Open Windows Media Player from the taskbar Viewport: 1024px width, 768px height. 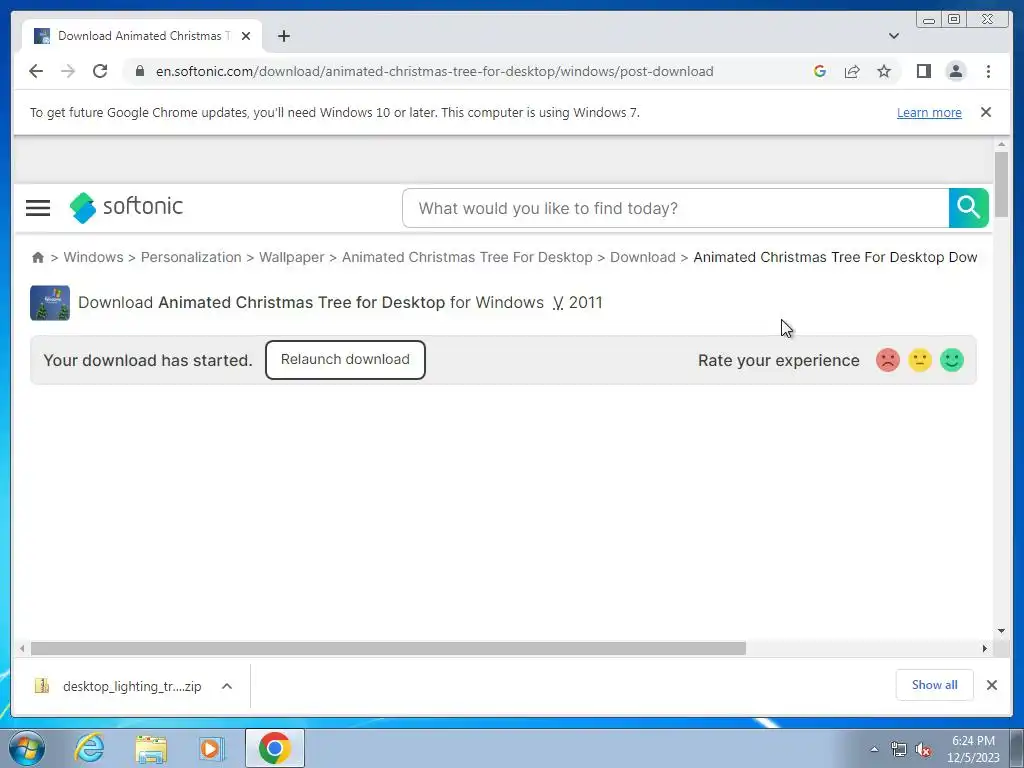[x=211, y=748]
